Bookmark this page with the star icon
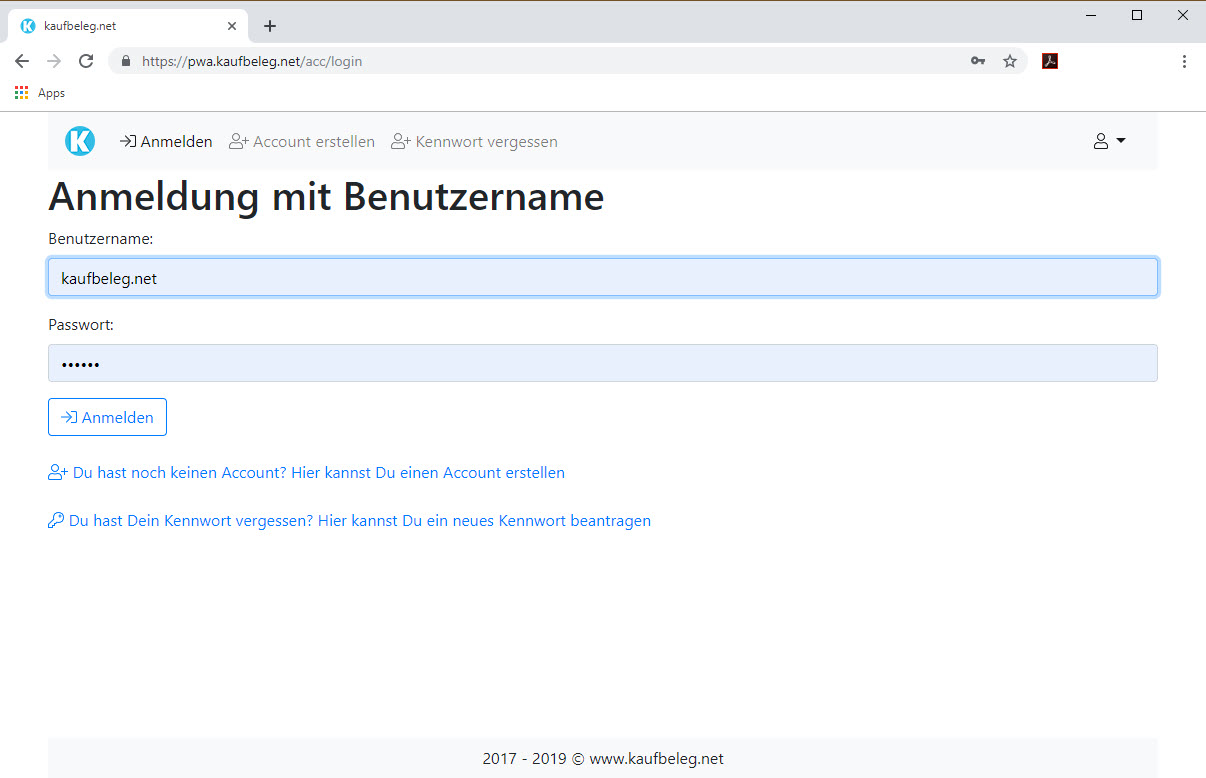This screenshot has height=778, width=1206. click(x=1010, y=61)
